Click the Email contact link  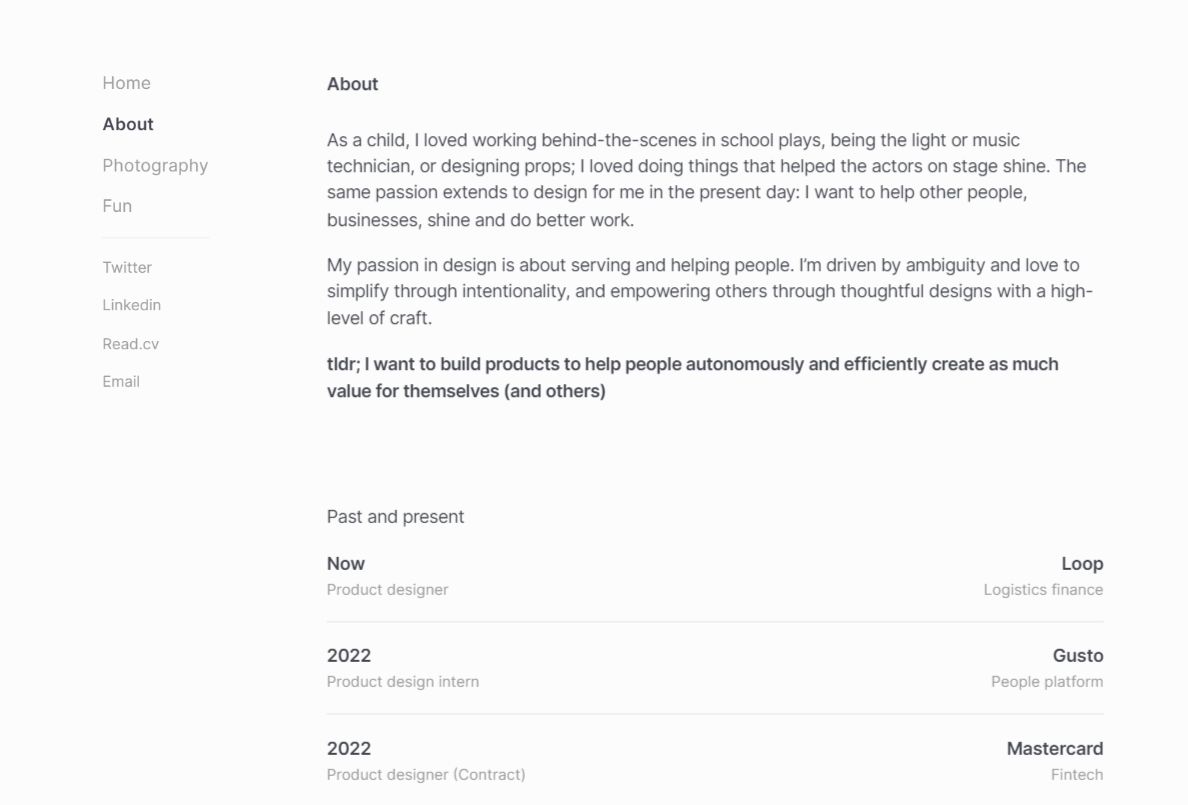(x=121, y=381)
